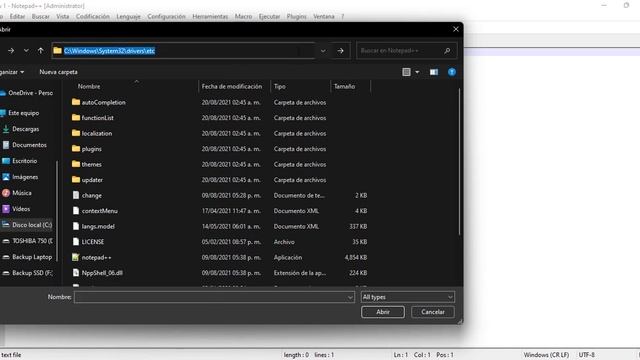Open the Lenguaje menu
The width and height of the screenshot is (640, 360).
(128, 16)
